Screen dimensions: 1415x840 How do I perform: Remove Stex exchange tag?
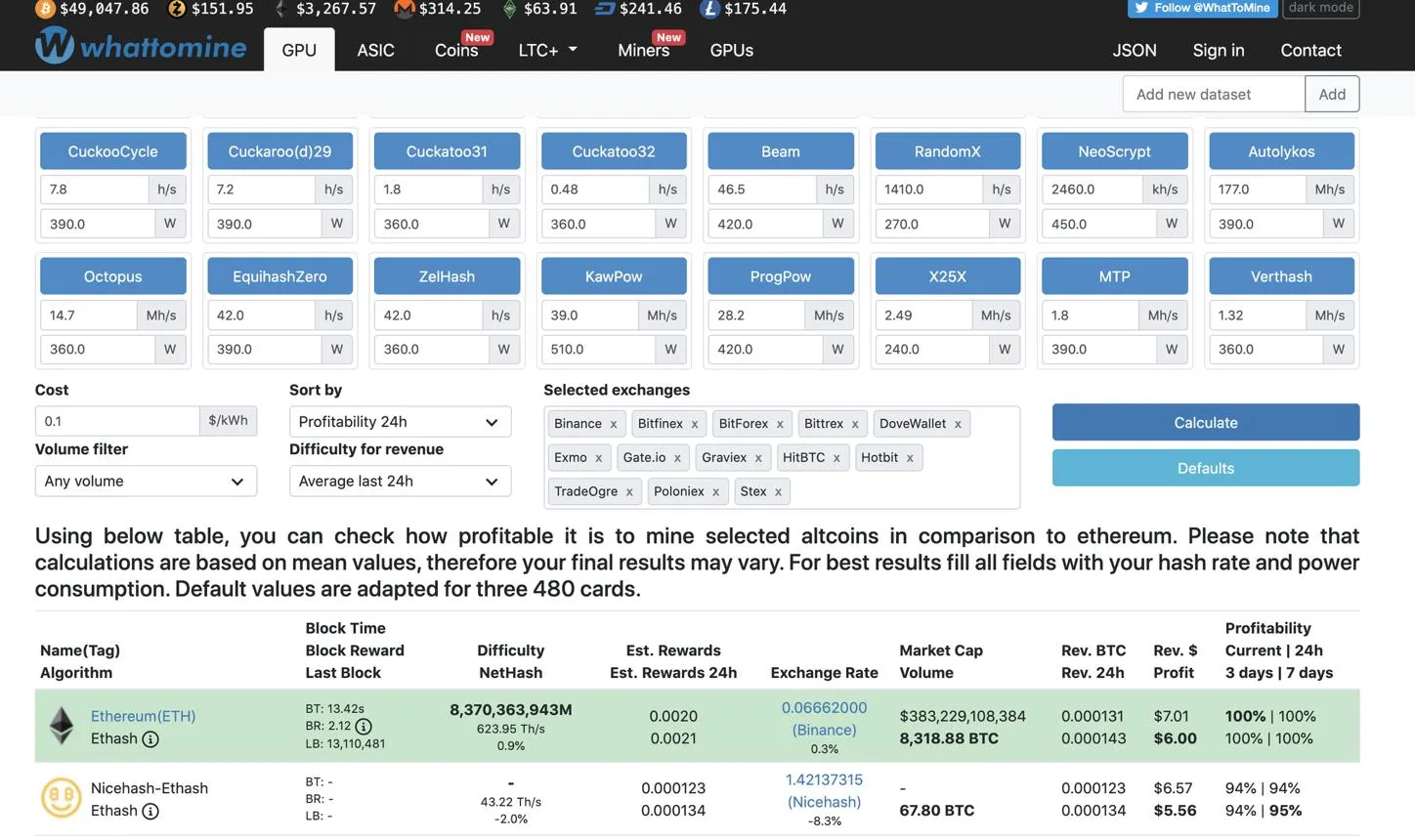(779, 492)
